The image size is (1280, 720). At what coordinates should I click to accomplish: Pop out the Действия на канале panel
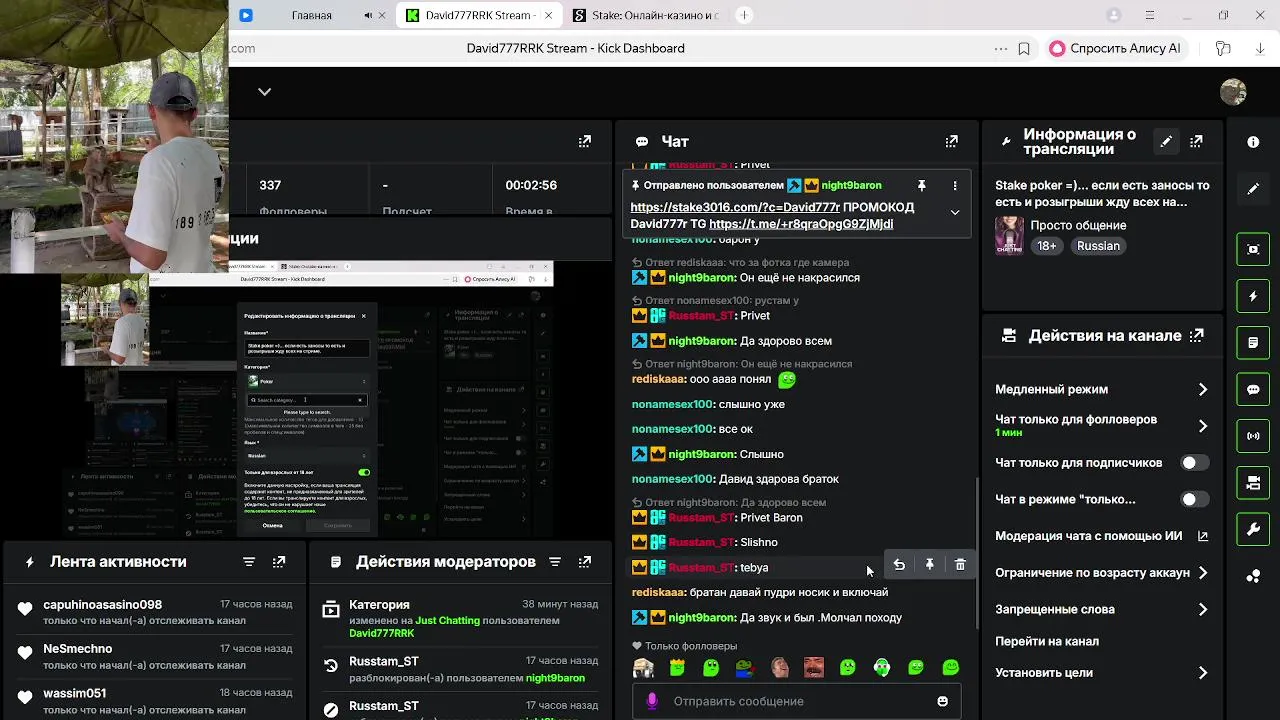click(x=1196, y=336)
